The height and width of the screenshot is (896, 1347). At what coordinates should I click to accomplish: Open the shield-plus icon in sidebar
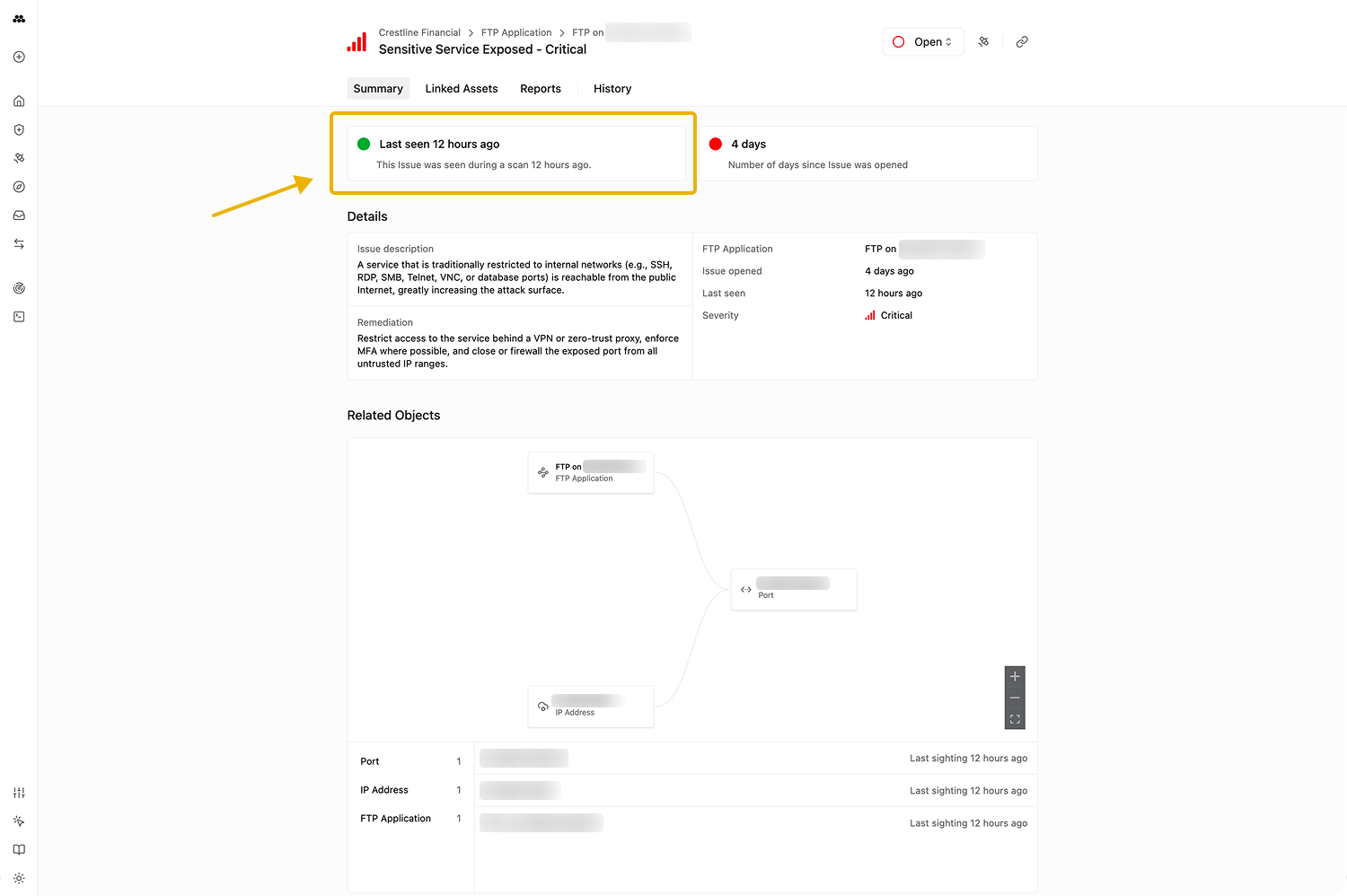pos(19,130)
